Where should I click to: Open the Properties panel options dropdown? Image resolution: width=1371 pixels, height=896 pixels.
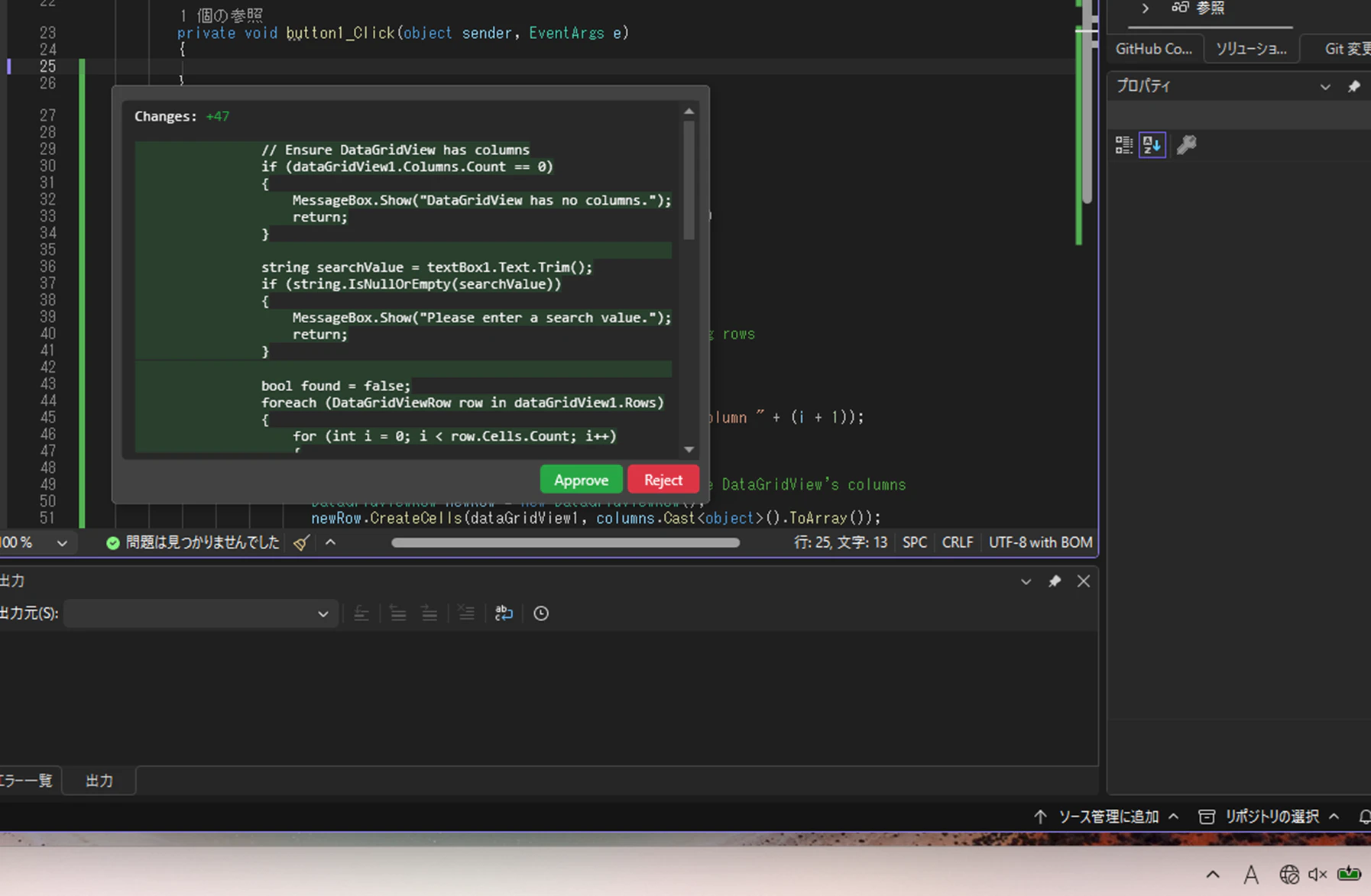pyautogui.click(x=1325, y=86)
